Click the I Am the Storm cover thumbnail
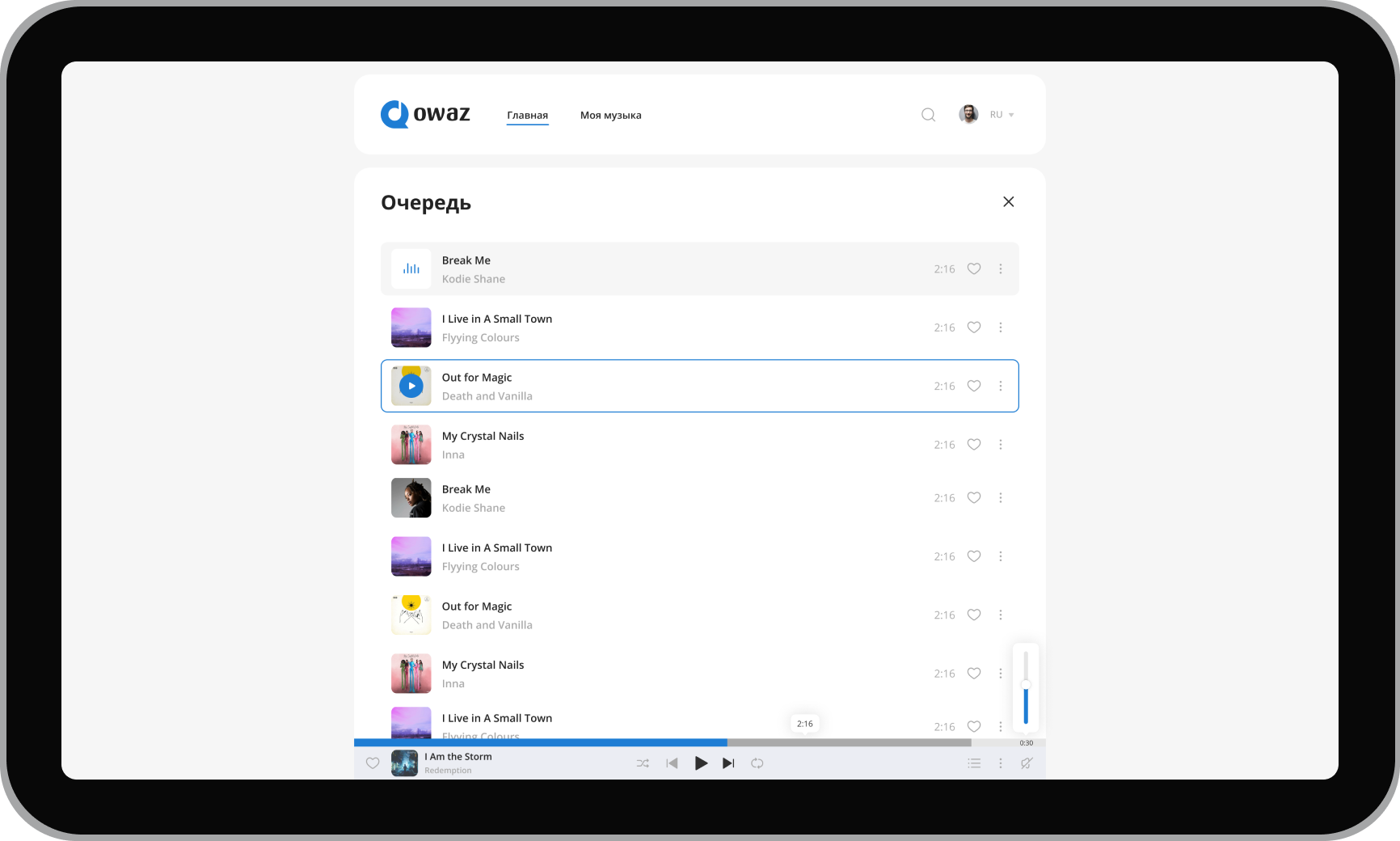 [x=404, y=763]
